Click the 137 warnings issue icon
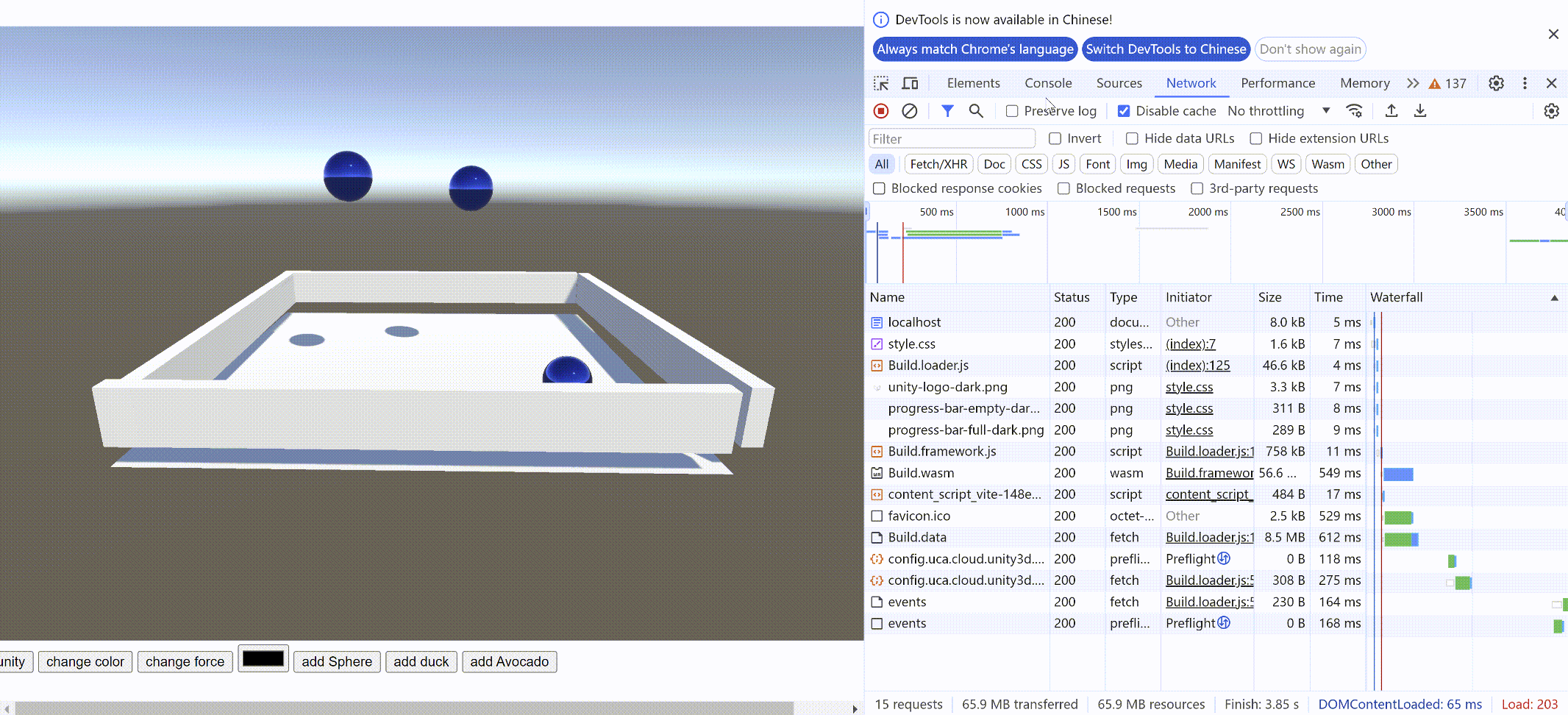The image size is (1568, 715). point(1447,83)
